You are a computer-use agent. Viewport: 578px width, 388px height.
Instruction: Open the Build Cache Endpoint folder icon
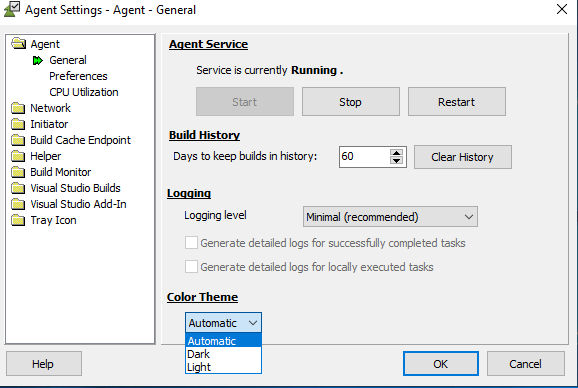(x=18, y=140)
